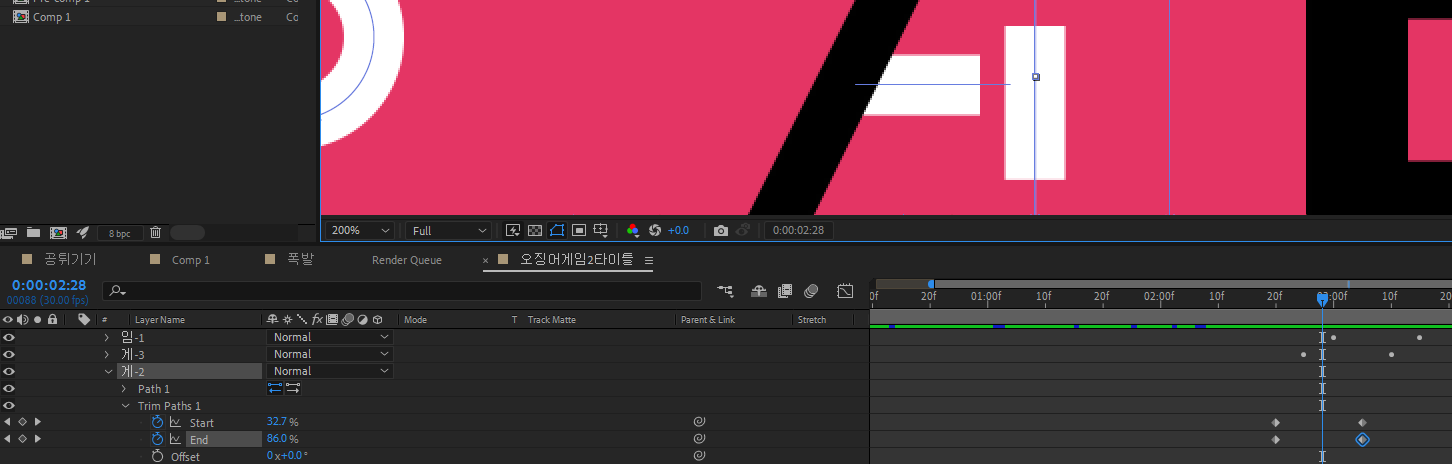Include Start property in graph editor set
Image resolution: width=1452 pixels, height=464 pixels.
click(x=175, y=422)
